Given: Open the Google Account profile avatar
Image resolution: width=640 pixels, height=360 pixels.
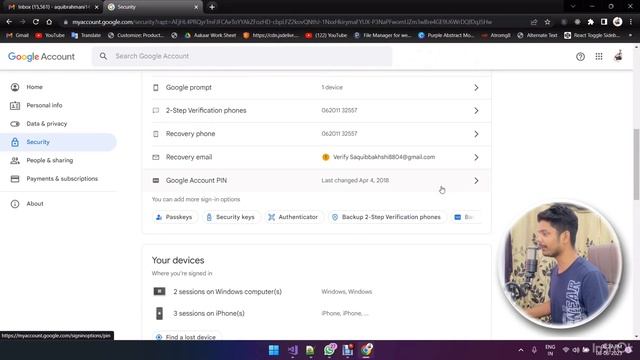Looking at the screenshot, I should (618, 56).
